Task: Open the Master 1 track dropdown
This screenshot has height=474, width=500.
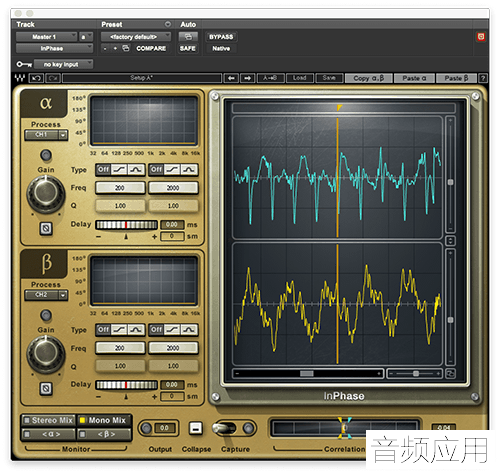Action: 47,37
